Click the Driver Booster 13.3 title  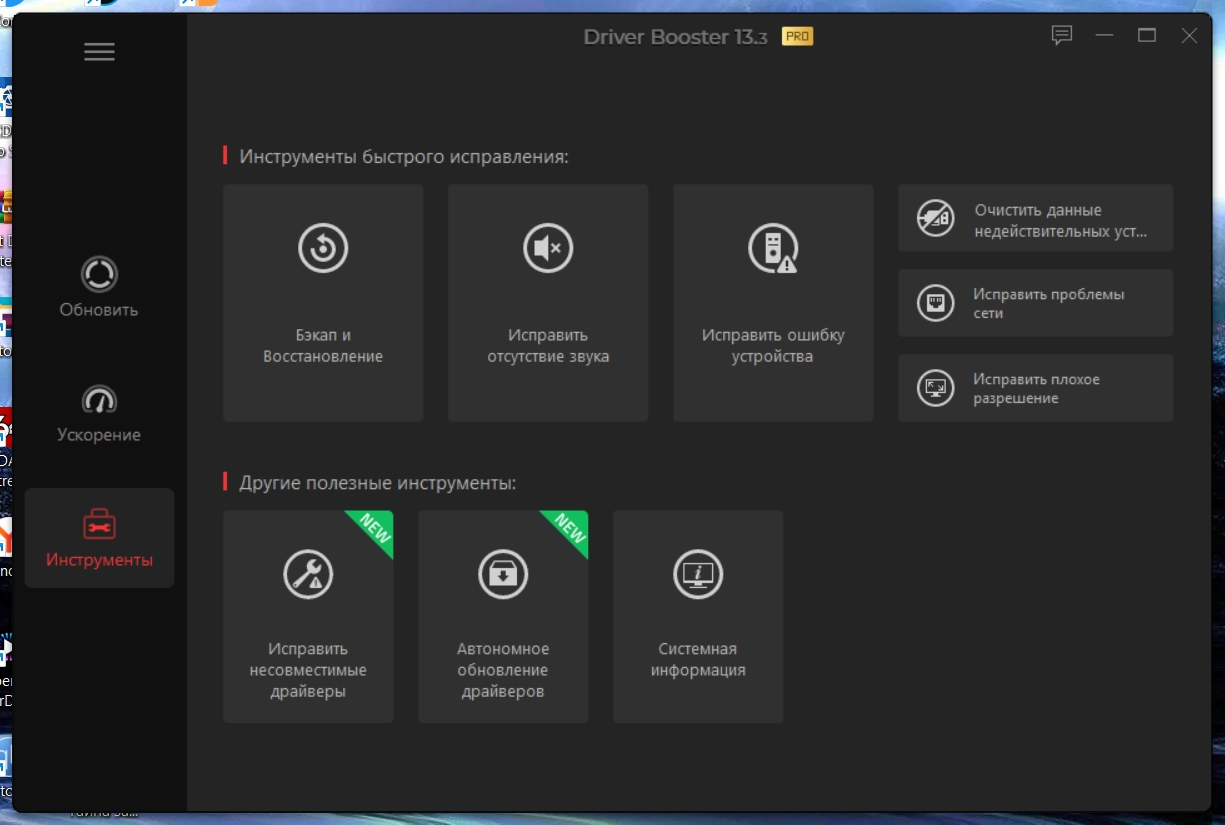pyautogui.click(x=676, y=37)
